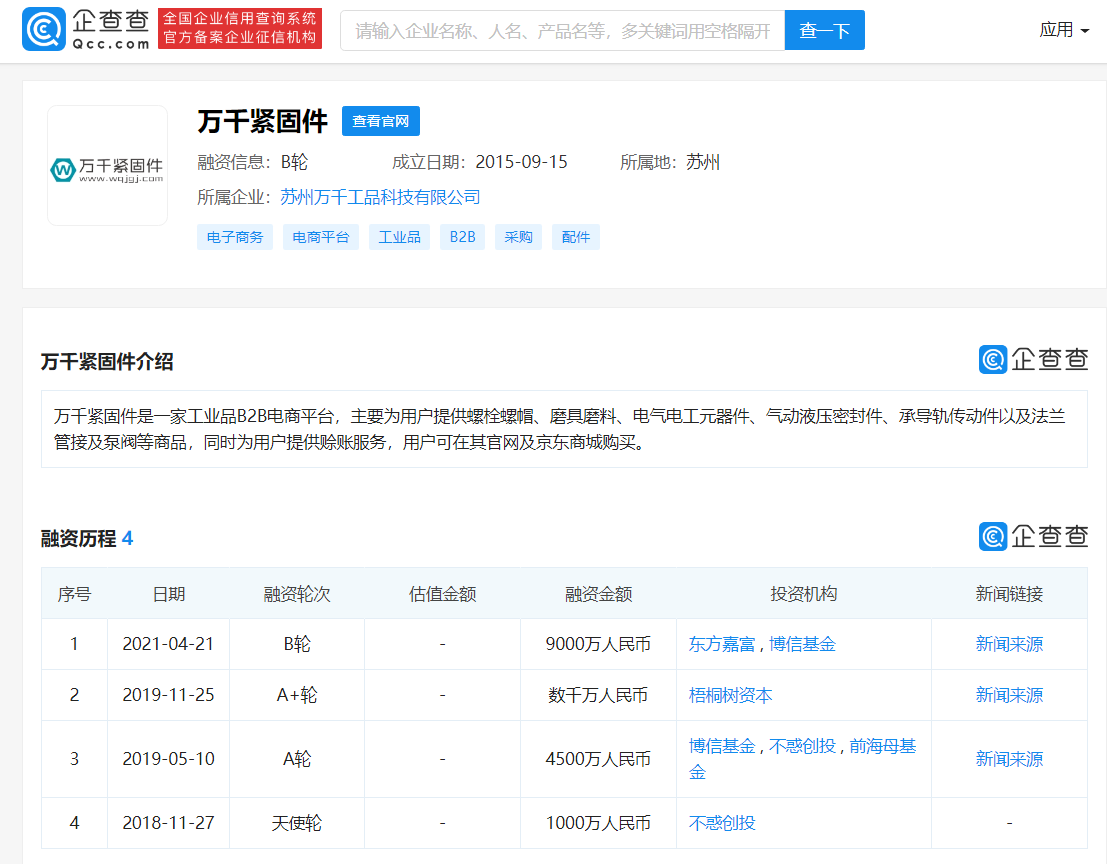The width and height of the screenshot is (1107, 864).
Task: Expand the 应用 dropdown menu
Action: pyautogui.click(x=1064, y=30)
